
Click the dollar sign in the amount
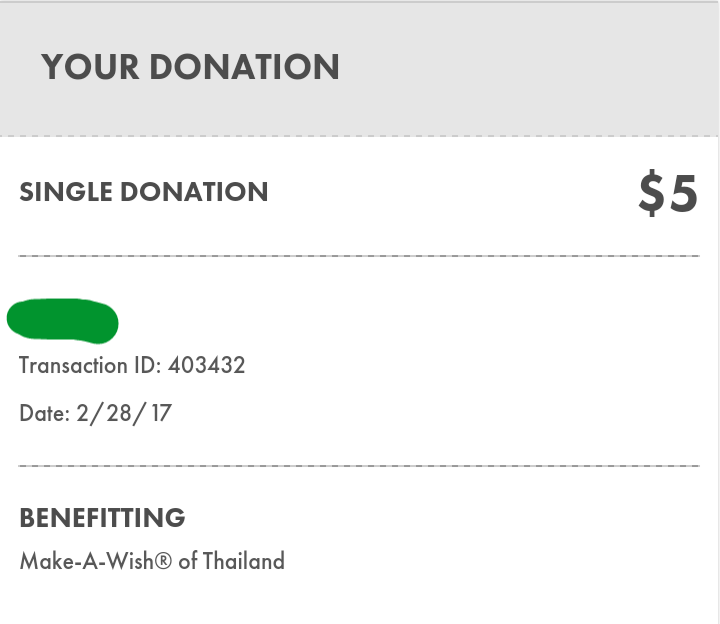click(x=651, y=193)
